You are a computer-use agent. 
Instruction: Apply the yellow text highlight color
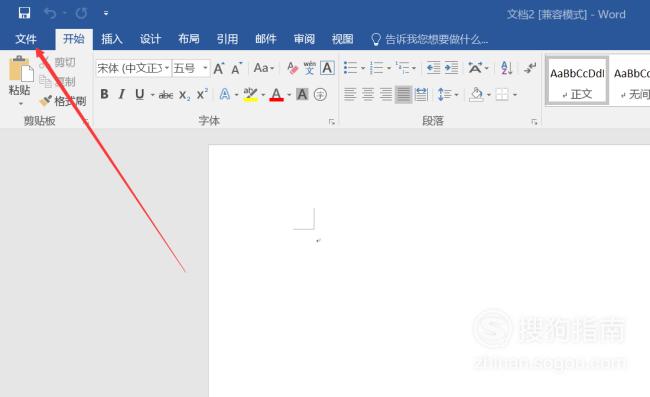(250, 94)
